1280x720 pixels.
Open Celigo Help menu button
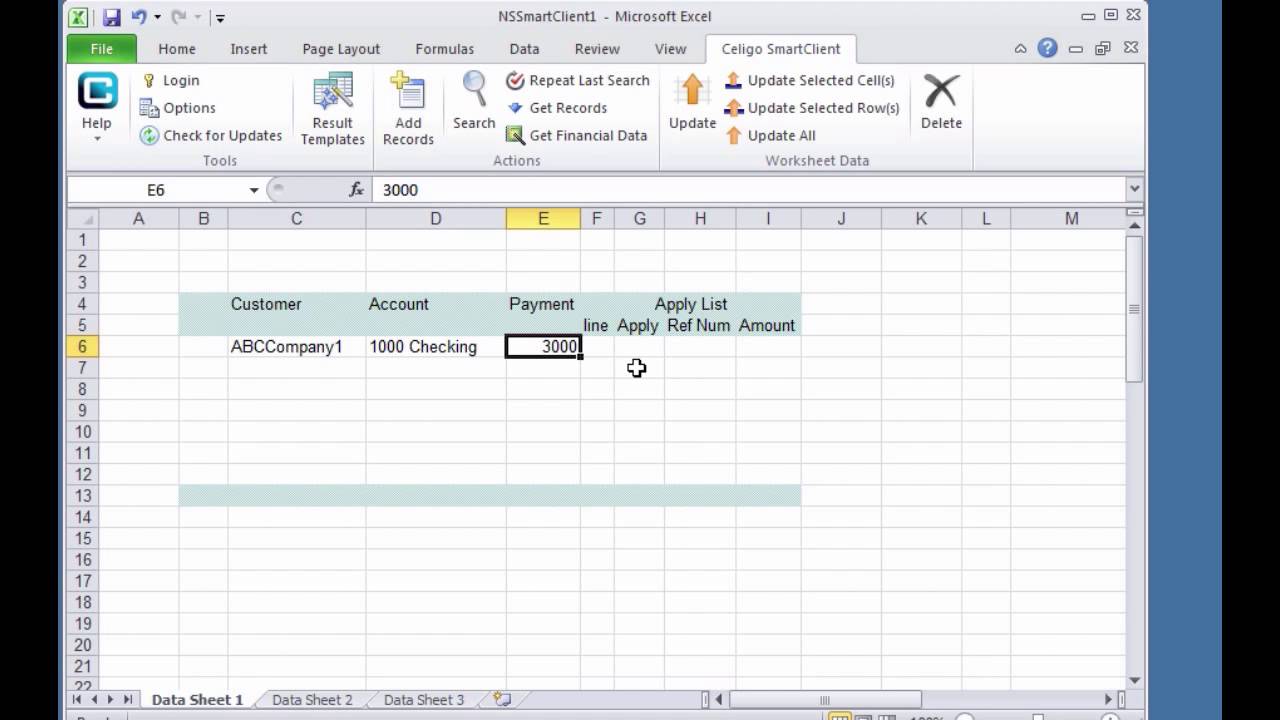97,107
